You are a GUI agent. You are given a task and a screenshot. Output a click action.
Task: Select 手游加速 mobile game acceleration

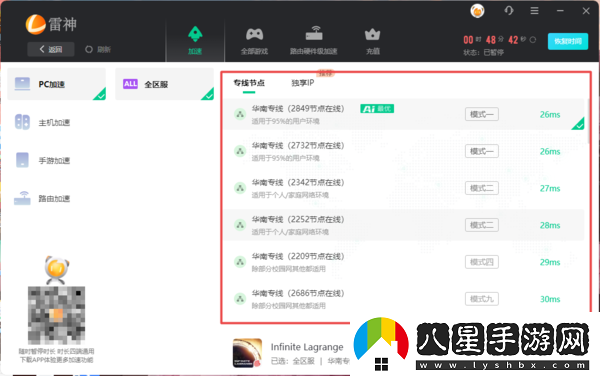point(42,160)
